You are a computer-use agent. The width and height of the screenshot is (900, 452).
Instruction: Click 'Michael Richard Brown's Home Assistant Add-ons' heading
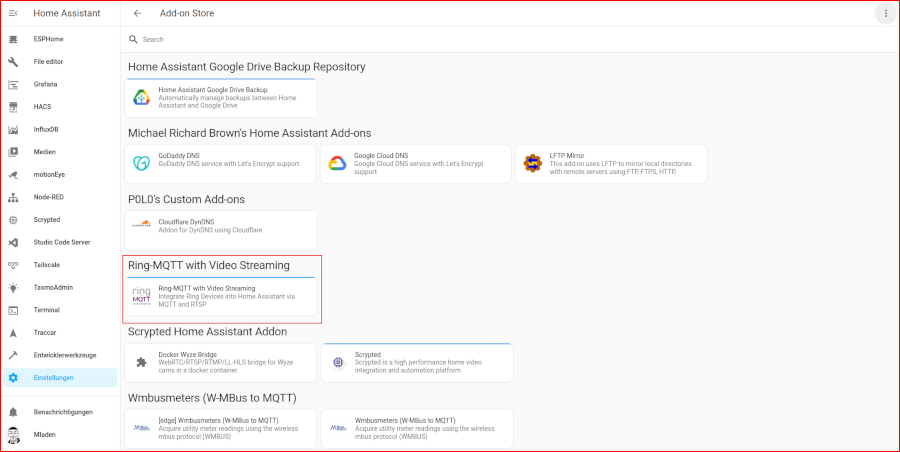pyautogui.click(x=250, y=133)
